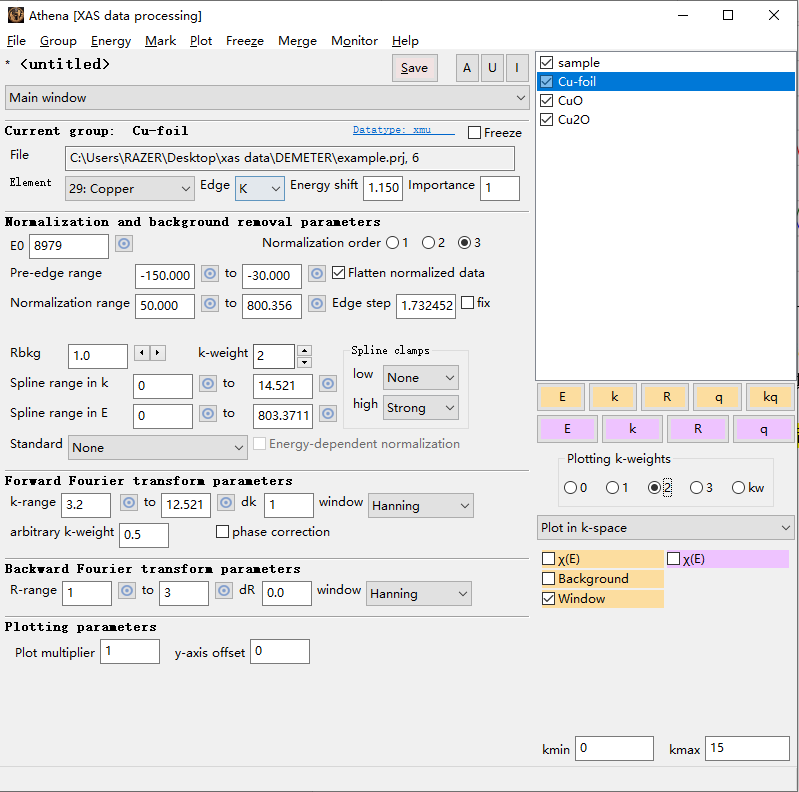
Task: Click the orange R plot button
Action: [666, 397]
